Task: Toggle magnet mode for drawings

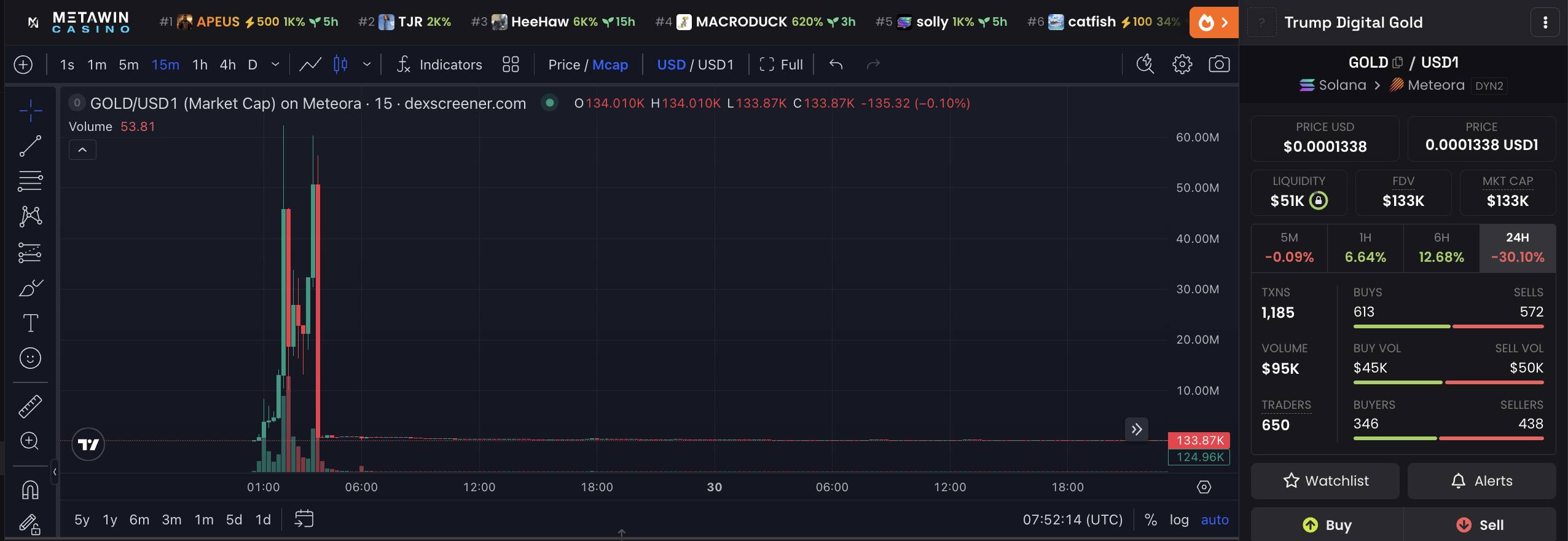Action: [30, 489]
